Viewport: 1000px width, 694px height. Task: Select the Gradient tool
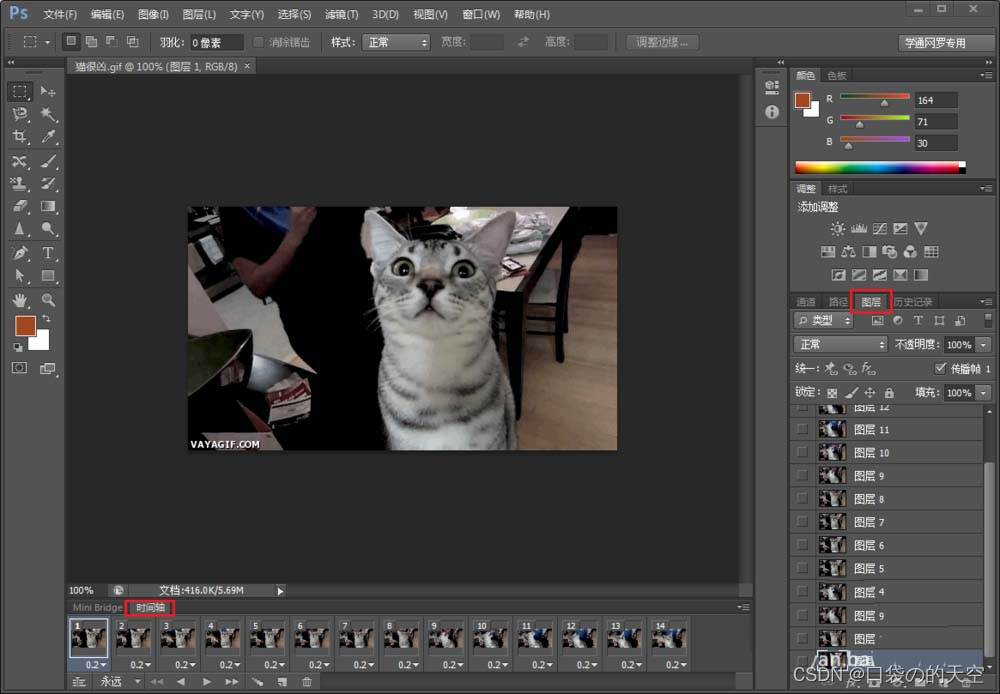coord(48,206)
